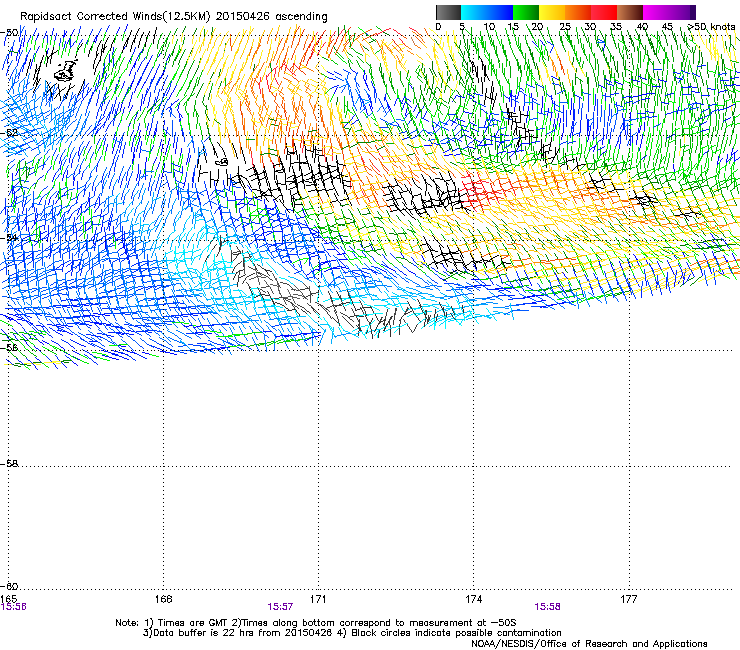
Task: Click the 'Times are GMT' note line
Action: click(x=316, y=623)
